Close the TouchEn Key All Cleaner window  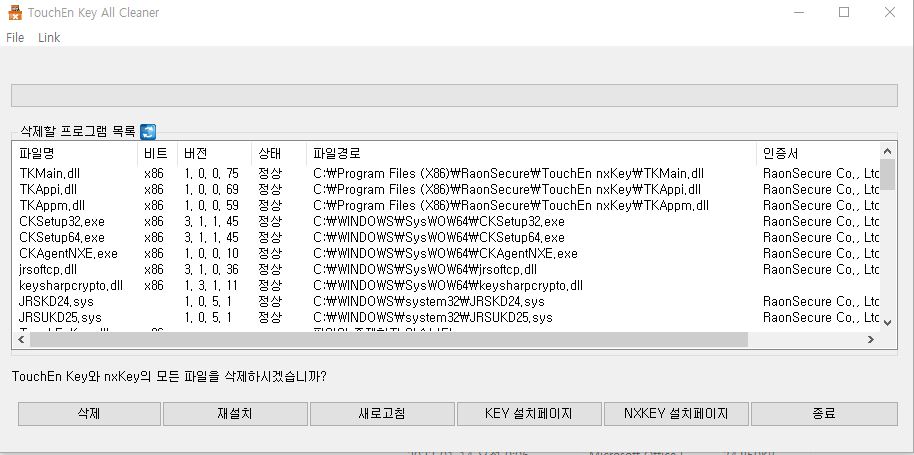[890, 12]
